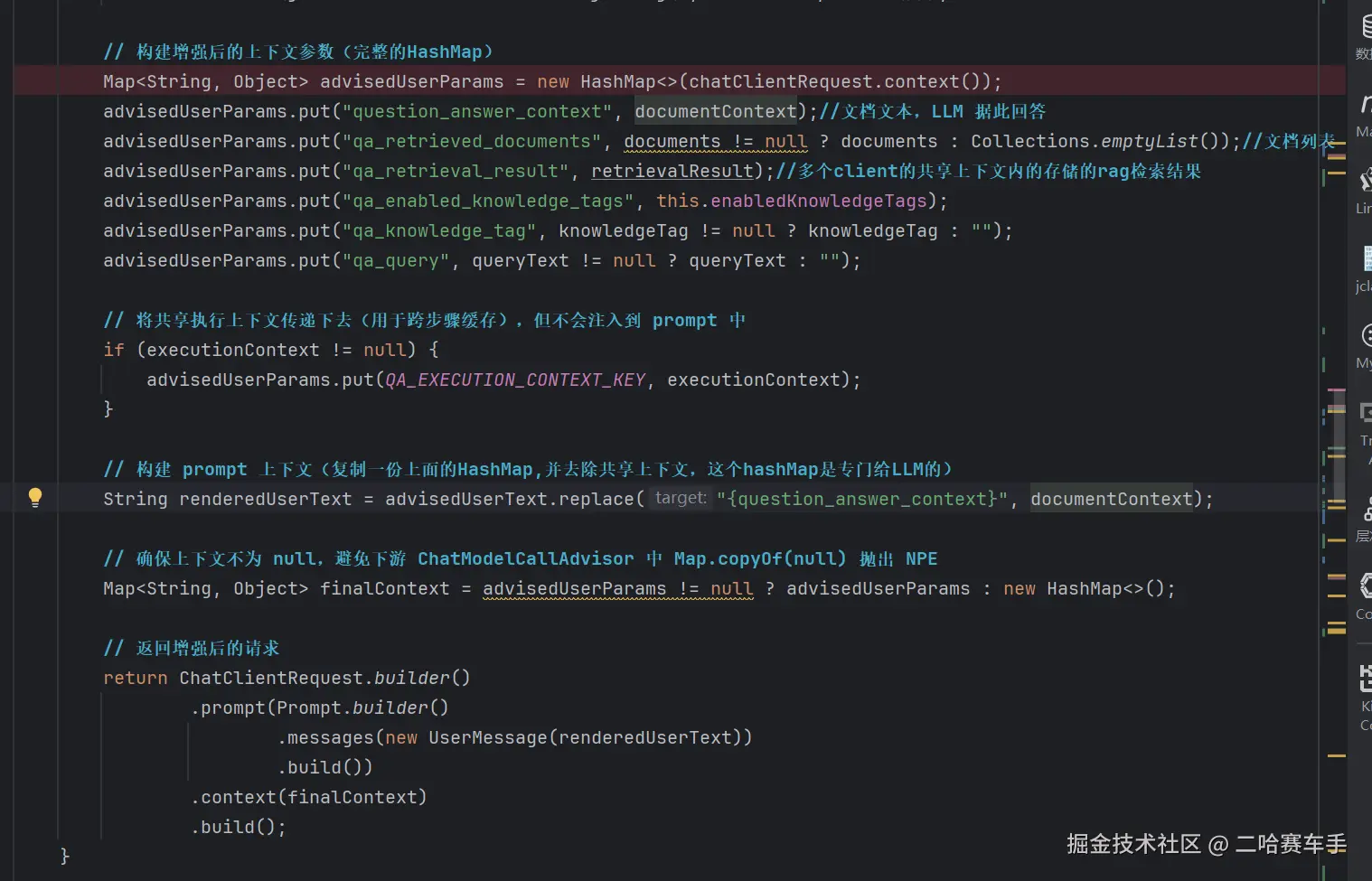Click the final .build(); statement
Image resolution: width=1372 pixels, height=881 pixels.
pyautogui.click(x=238, y=827)
